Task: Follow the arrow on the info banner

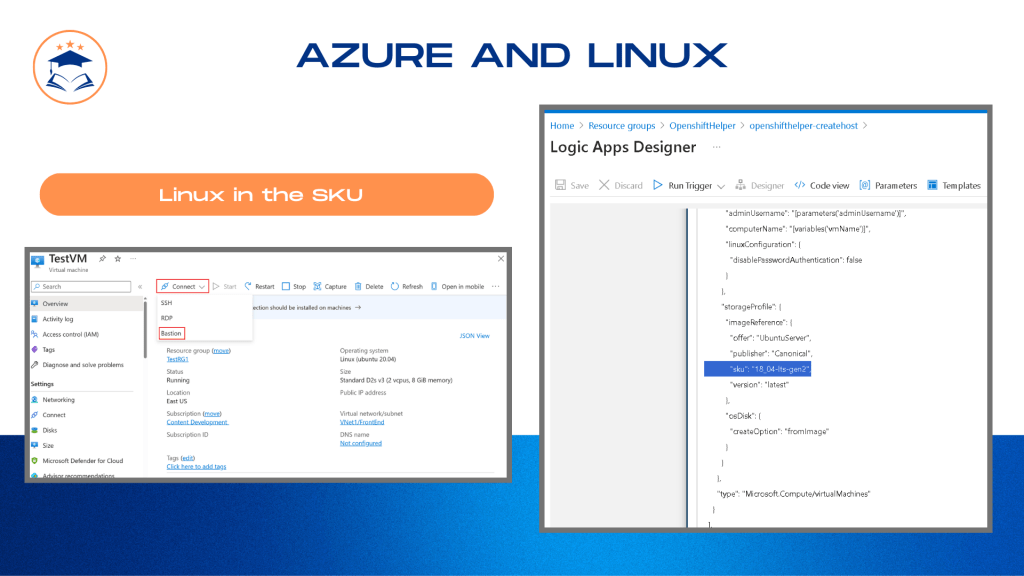Action: 358,308
